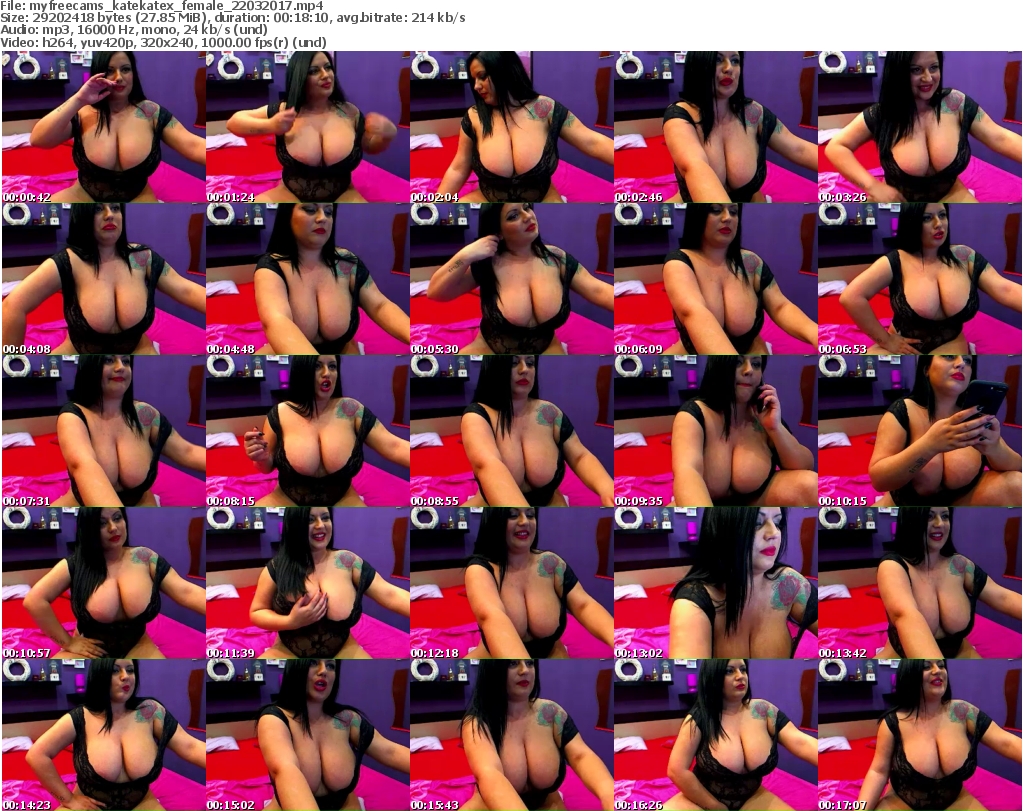Image resolution: width=1024 pixels, height=811 pixels.
Task: Open the thumbnail stamped 00:10:15
Action: coord(920,431)
